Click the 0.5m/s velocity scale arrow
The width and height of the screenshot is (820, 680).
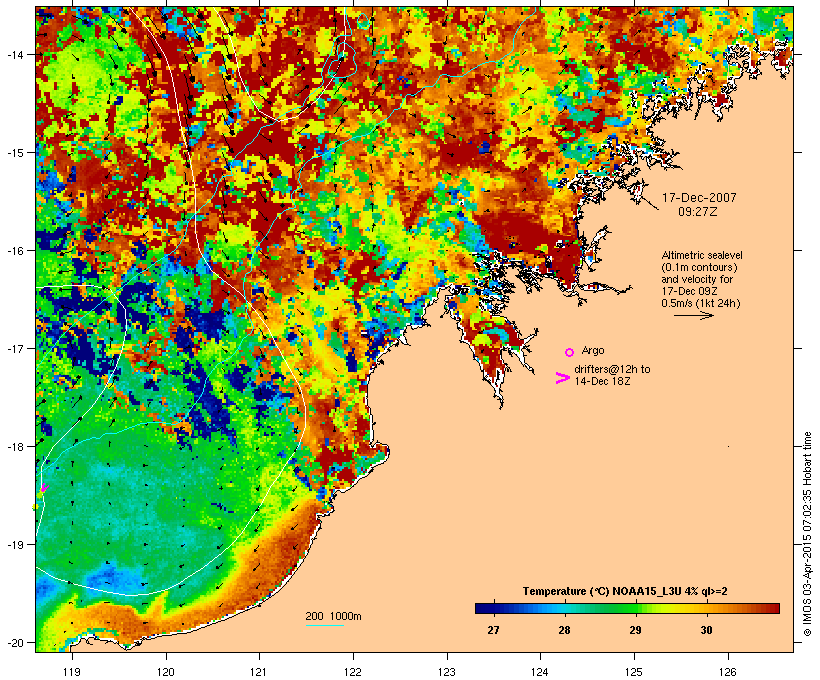click(x=693, y=315)
